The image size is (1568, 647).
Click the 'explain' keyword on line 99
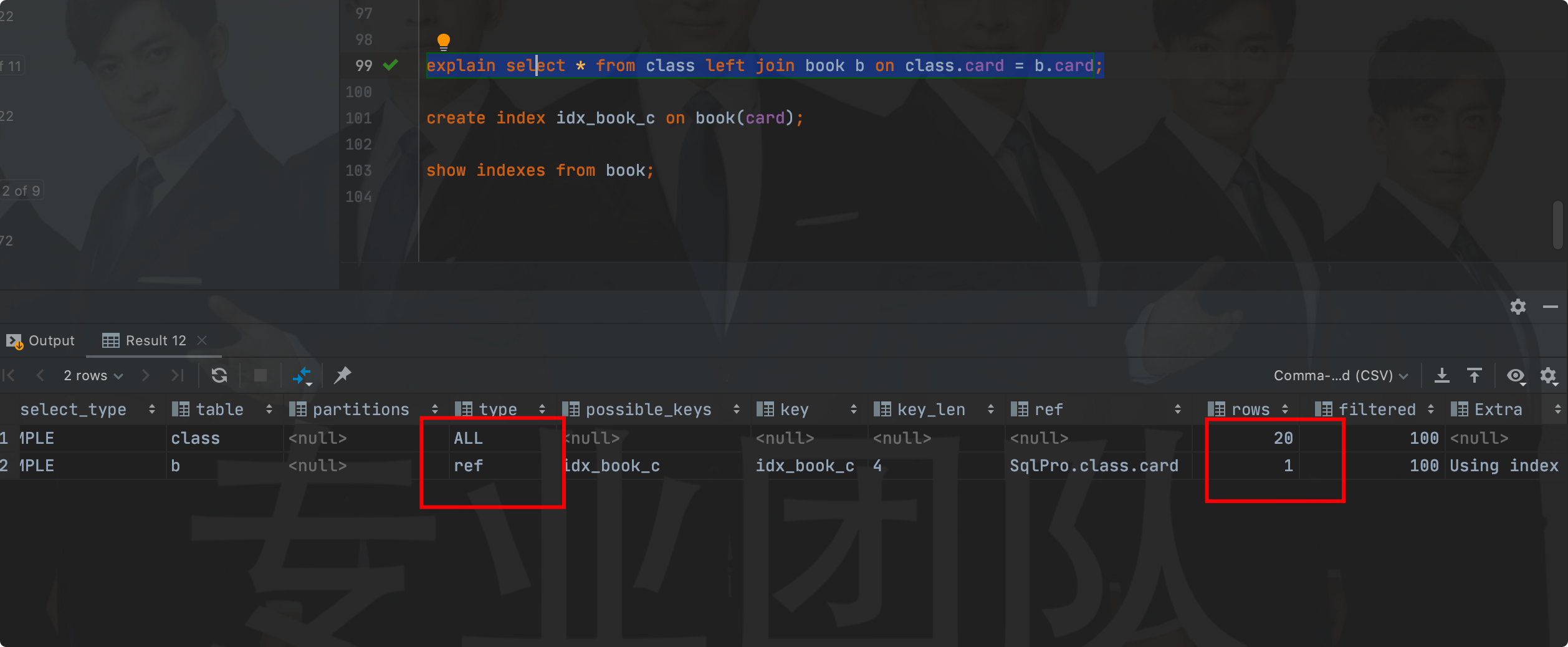(x=461, y=65)
